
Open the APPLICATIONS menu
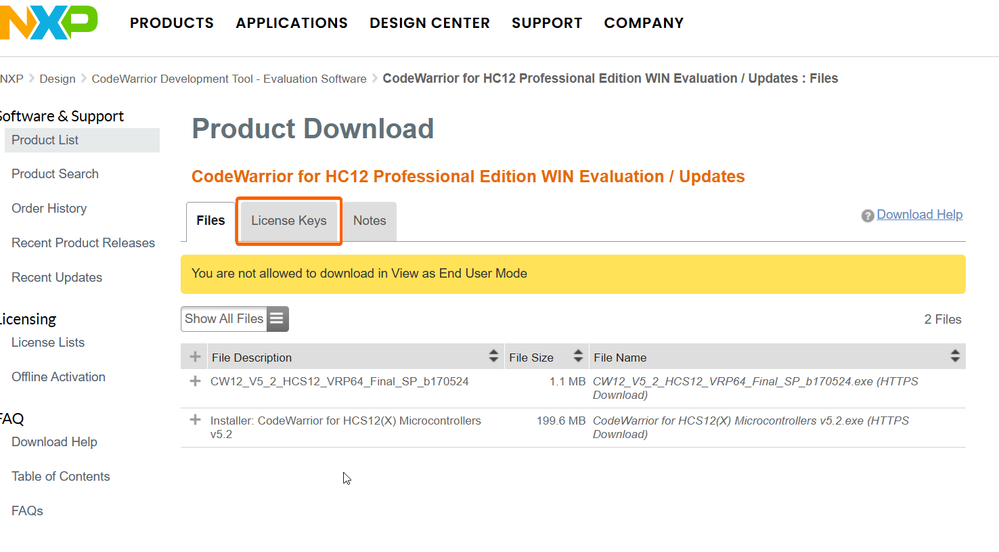tap(292, 23)
